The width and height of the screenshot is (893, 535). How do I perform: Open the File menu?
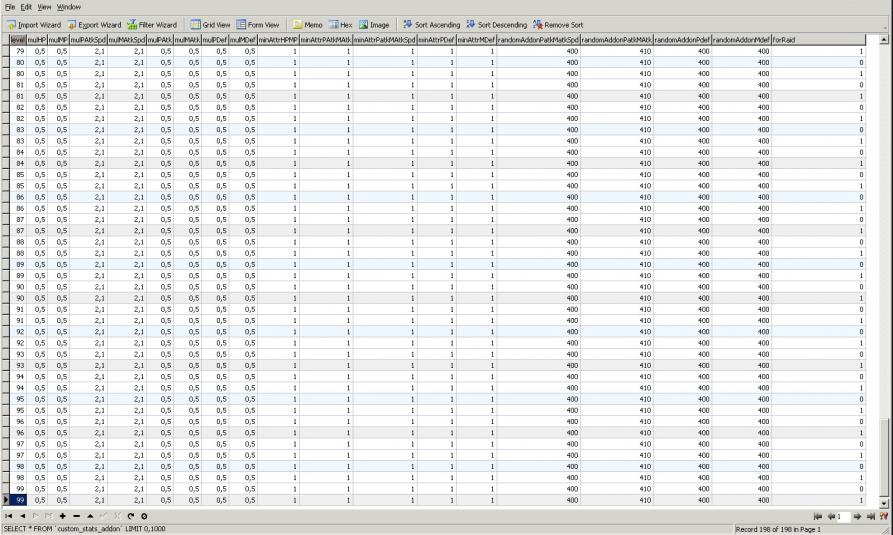point(10,7)
